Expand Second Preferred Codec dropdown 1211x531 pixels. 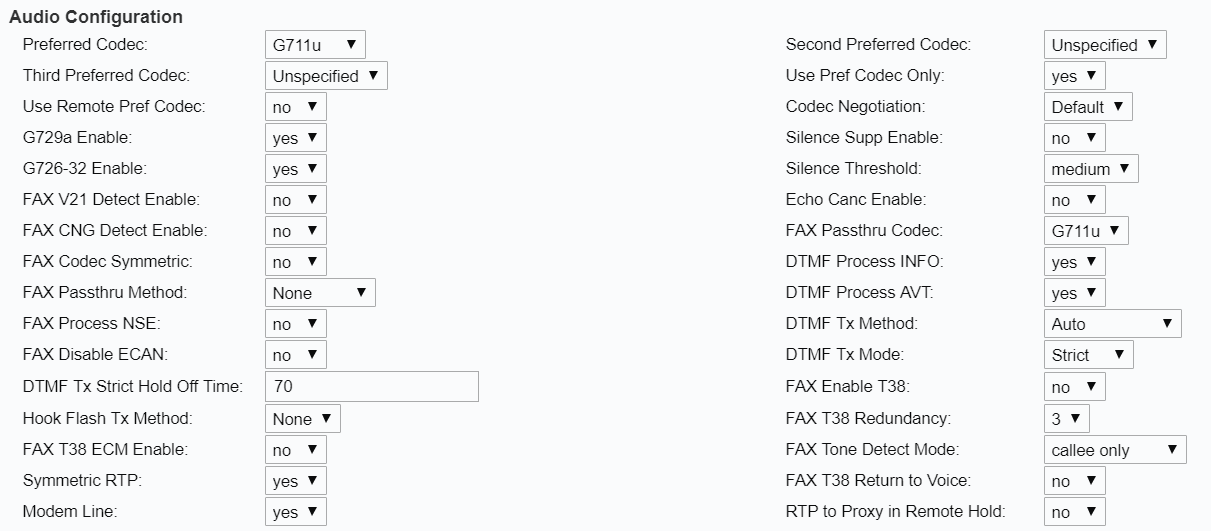pos(1104,45)
